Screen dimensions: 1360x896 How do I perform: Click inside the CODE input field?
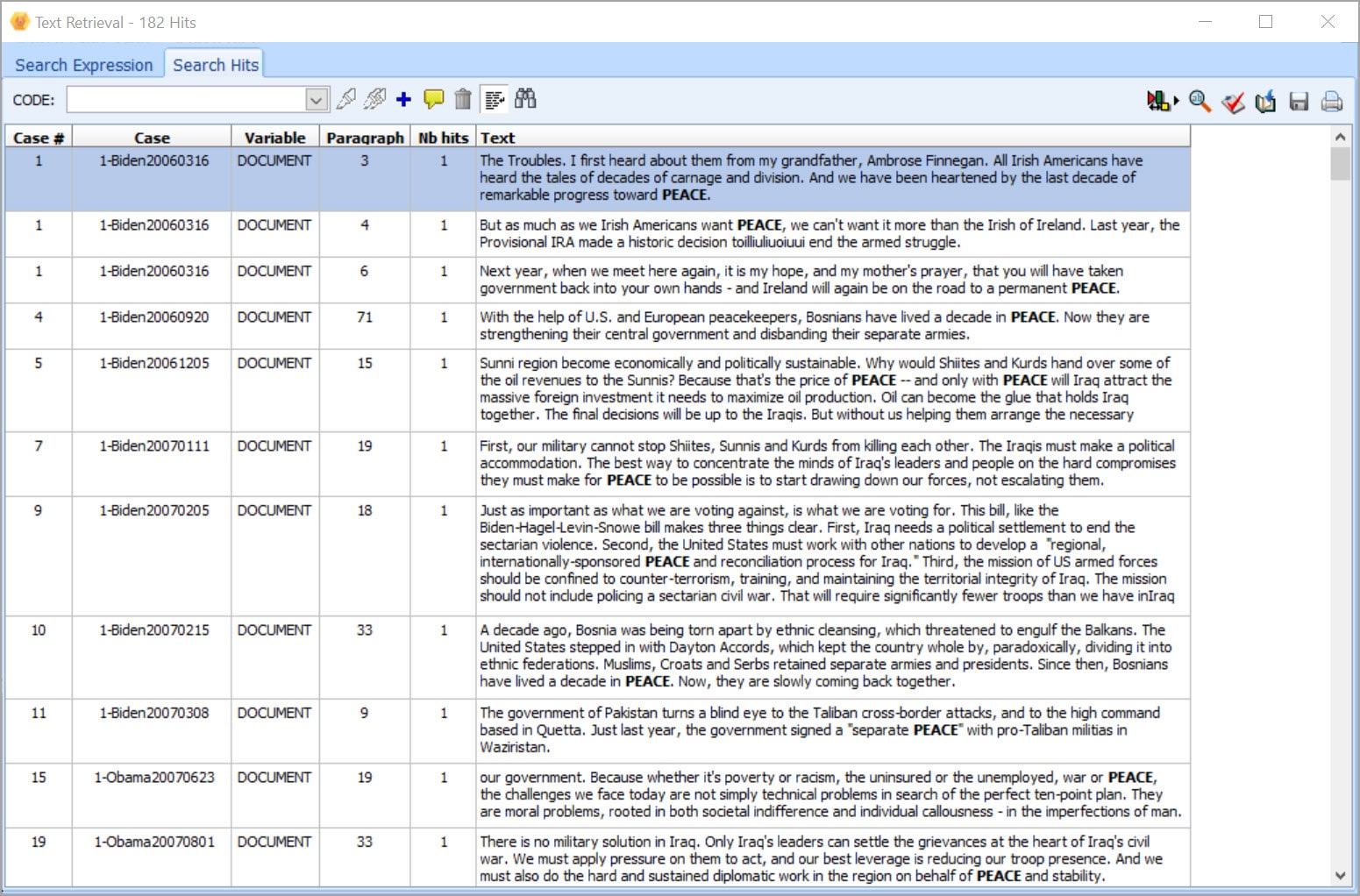coord(187,100)
